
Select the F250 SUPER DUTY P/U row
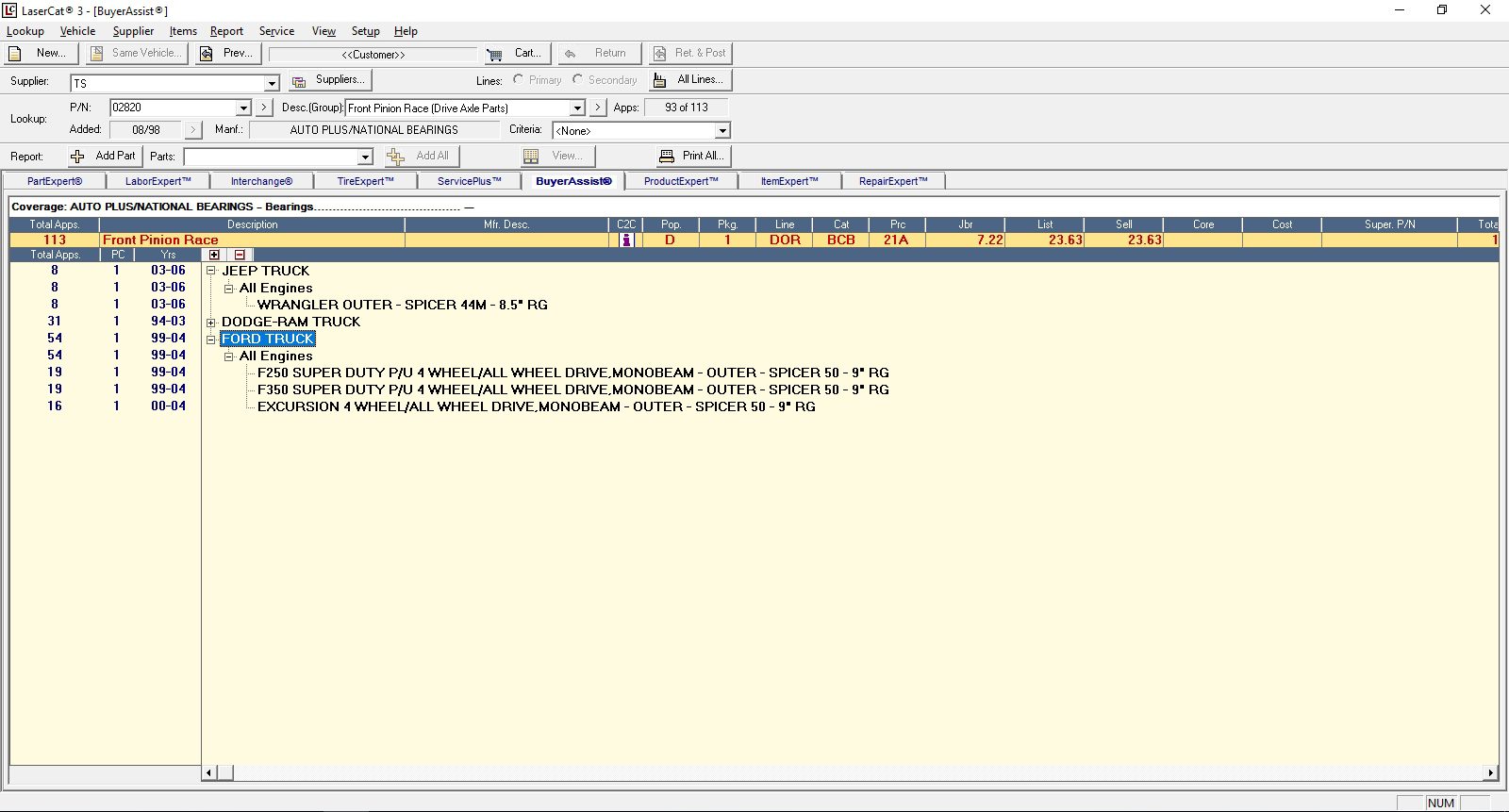click(x=573, y=373)
